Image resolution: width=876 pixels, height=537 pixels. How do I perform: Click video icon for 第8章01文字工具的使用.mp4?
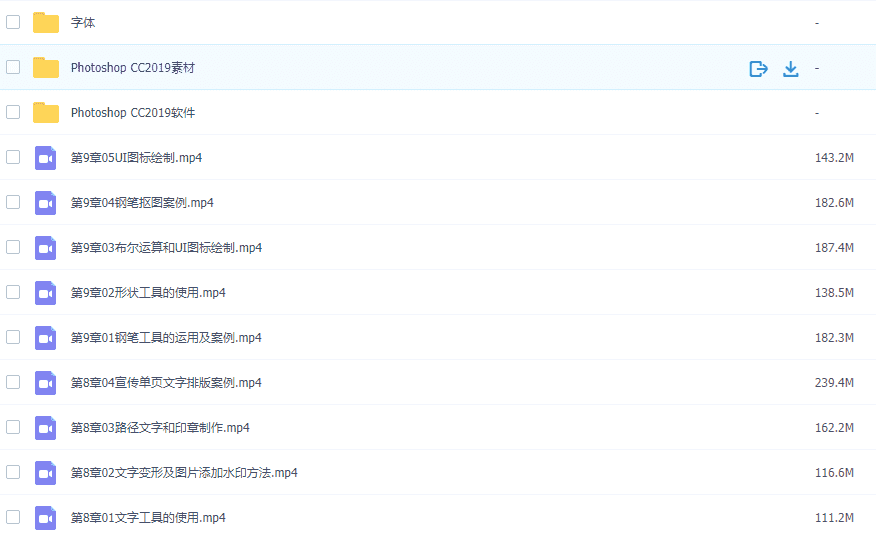click(x=46, y=518)
